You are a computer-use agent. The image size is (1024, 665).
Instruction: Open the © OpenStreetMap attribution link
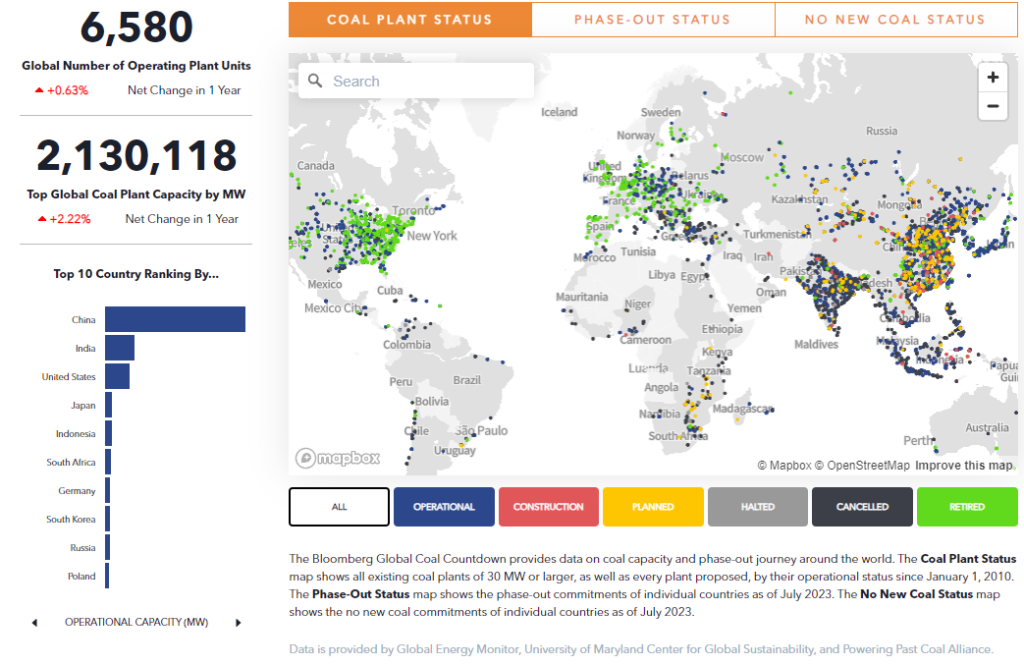pos(862,465)
